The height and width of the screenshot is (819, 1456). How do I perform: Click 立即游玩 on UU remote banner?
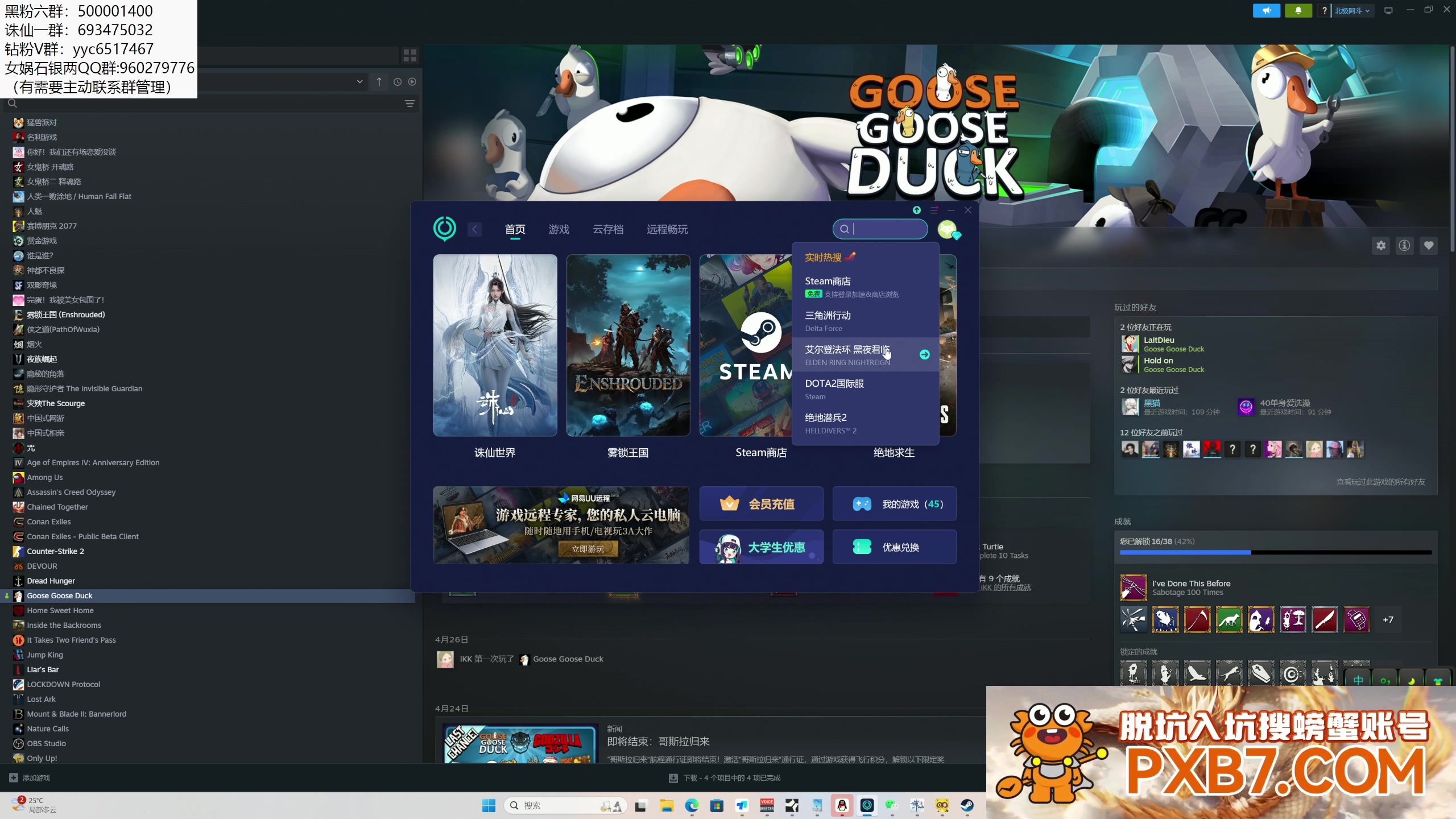pyautogui.click(x=588, y=549)
